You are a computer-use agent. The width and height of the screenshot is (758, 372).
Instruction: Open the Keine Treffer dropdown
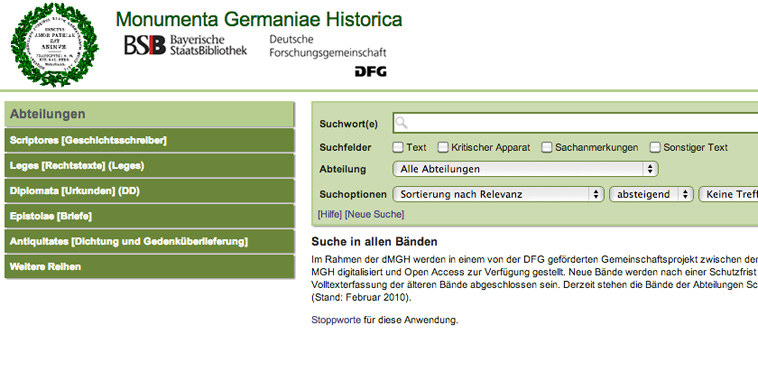[729, 194]
